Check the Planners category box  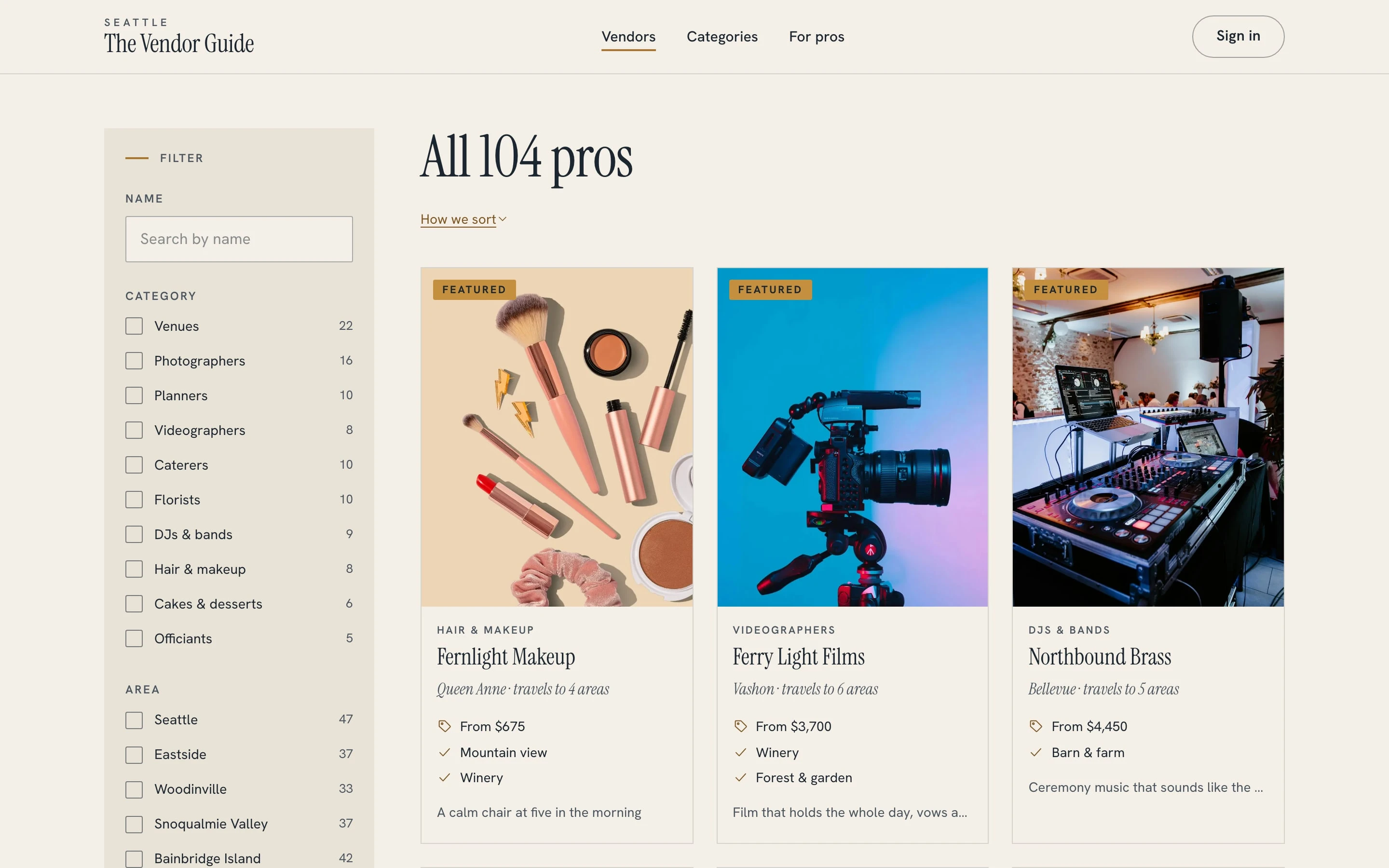click(x=134, y=395)
